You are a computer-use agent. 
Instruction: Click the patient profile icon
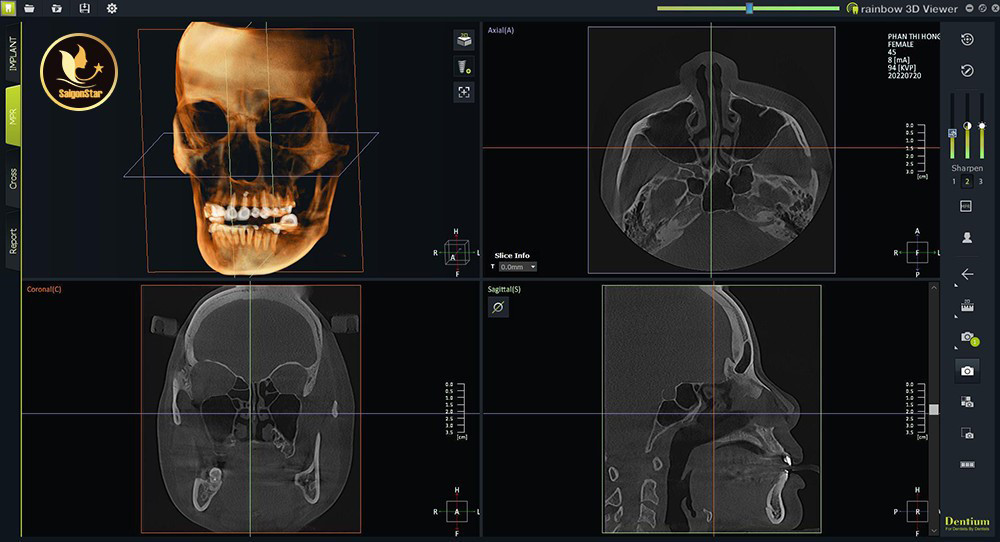[967, 237]
